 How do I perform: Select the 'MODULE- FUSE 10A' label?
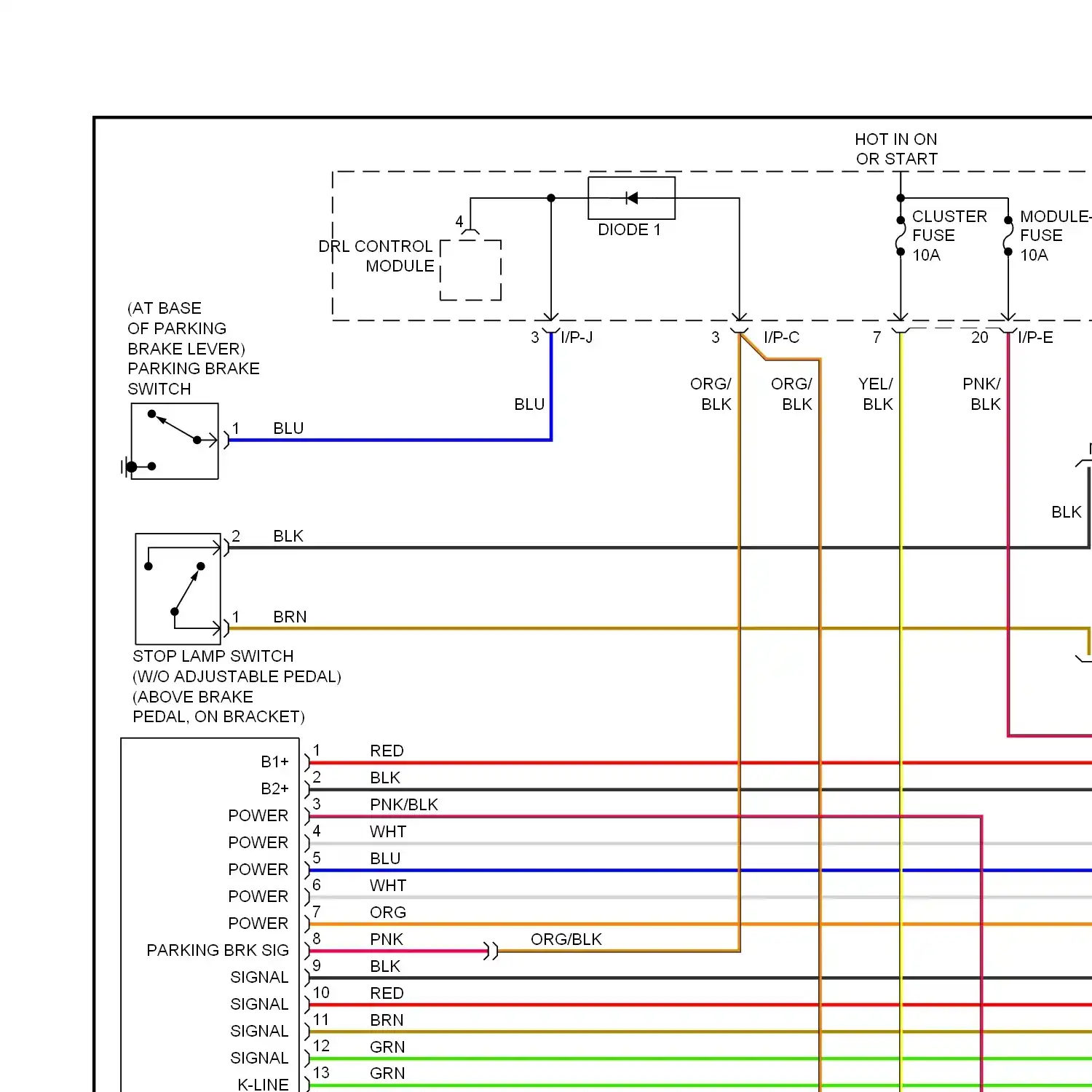(x=1056, y=235)
